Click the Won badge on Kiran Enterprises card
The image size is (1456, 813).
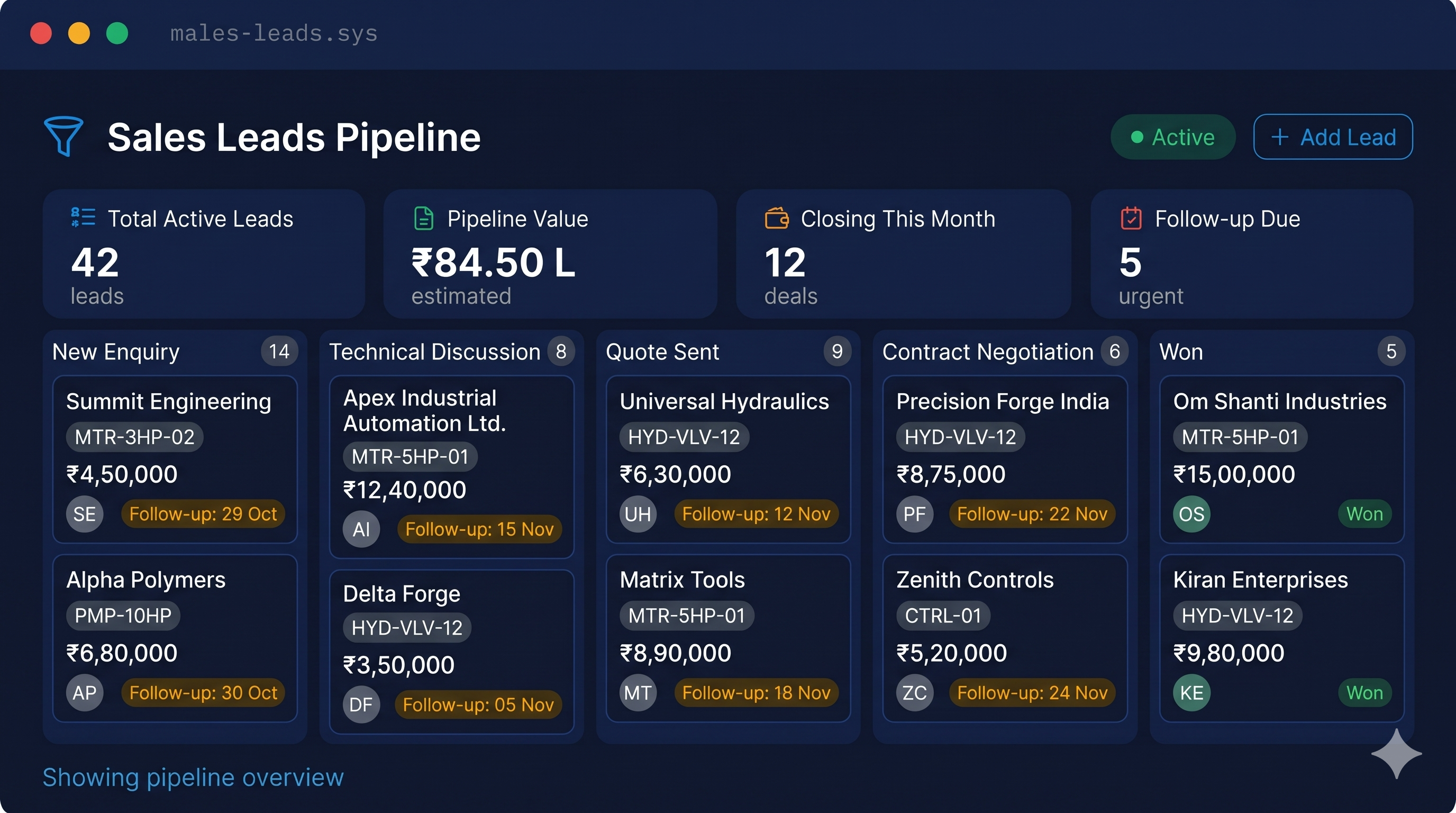(x=1364, y=692)
